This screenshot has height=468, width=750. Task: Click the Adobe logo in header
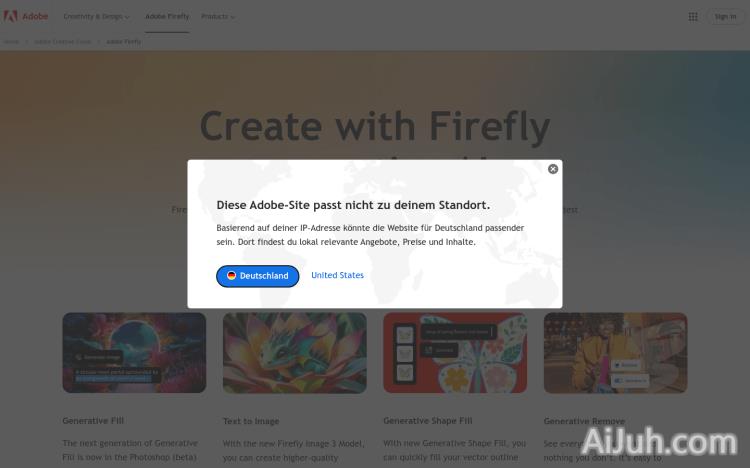pyautogui.click(x=26, y=16)
